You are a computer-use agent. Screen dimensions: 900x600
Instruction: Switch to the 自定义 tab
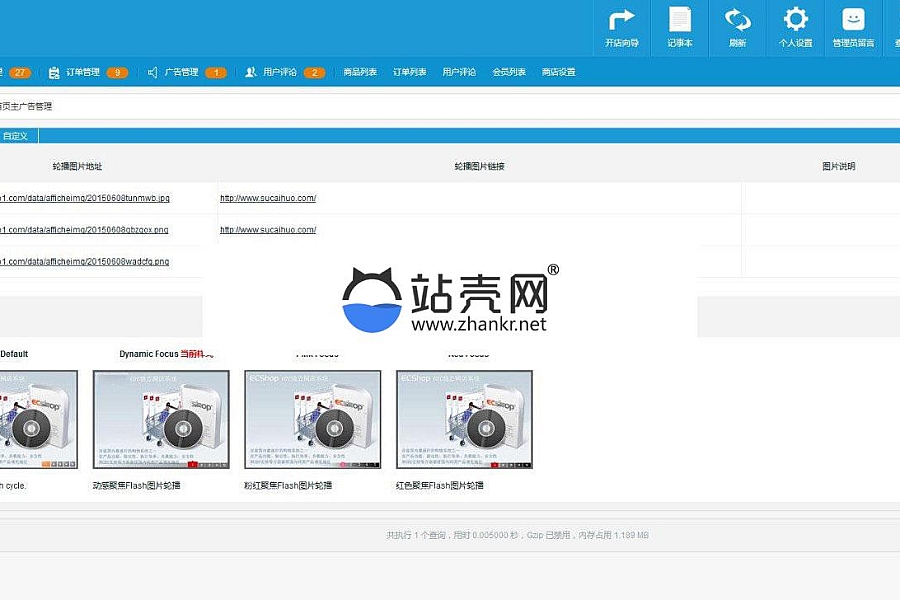[x=16, y=136]
